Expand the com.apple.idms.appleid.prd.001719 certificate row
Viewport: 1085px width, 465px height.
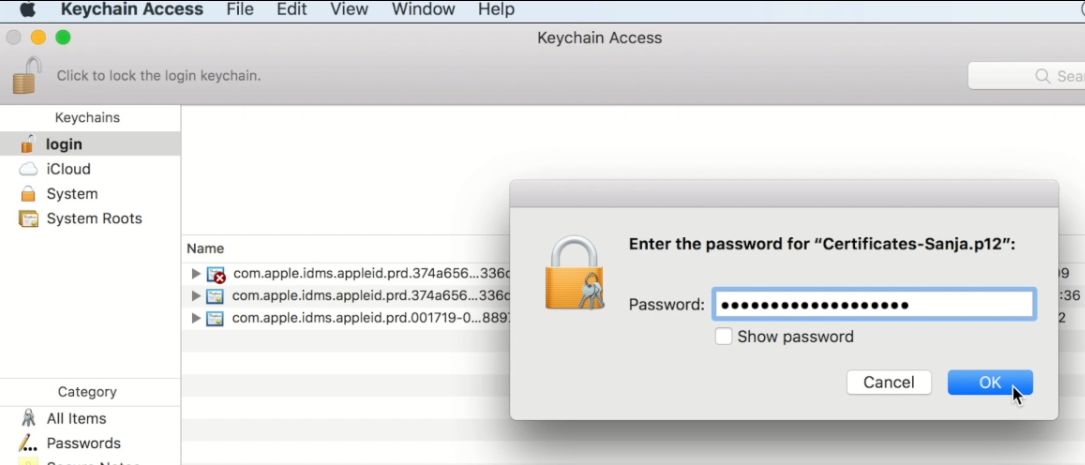(196, 318)
